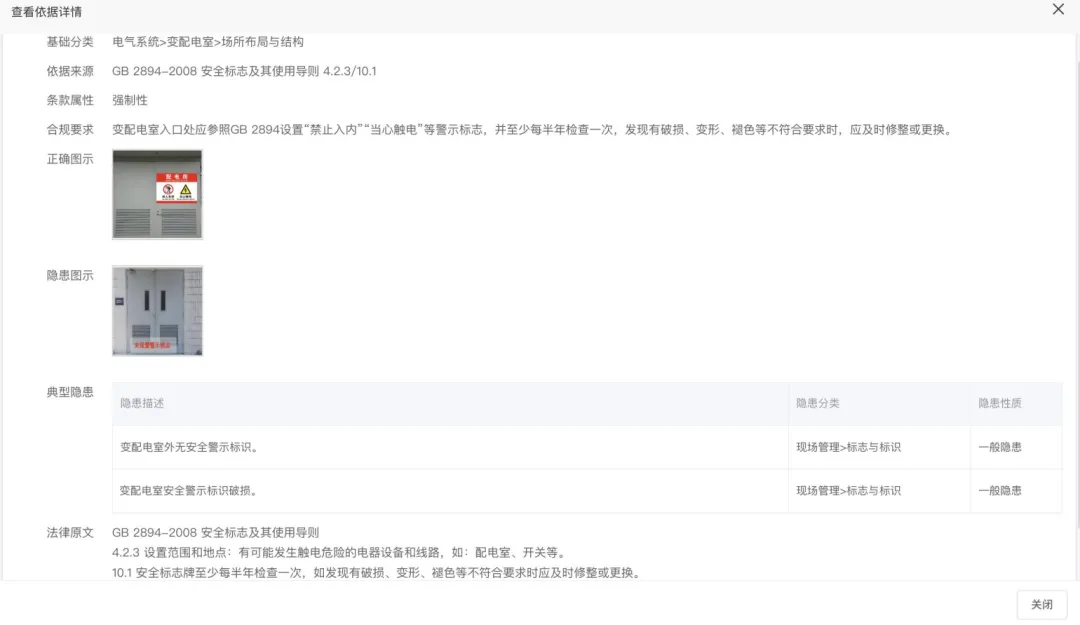1080x625 pixels.
Task: Click 现场管理>标志与标识 in the first hazard row
Action: pos(848,448)
